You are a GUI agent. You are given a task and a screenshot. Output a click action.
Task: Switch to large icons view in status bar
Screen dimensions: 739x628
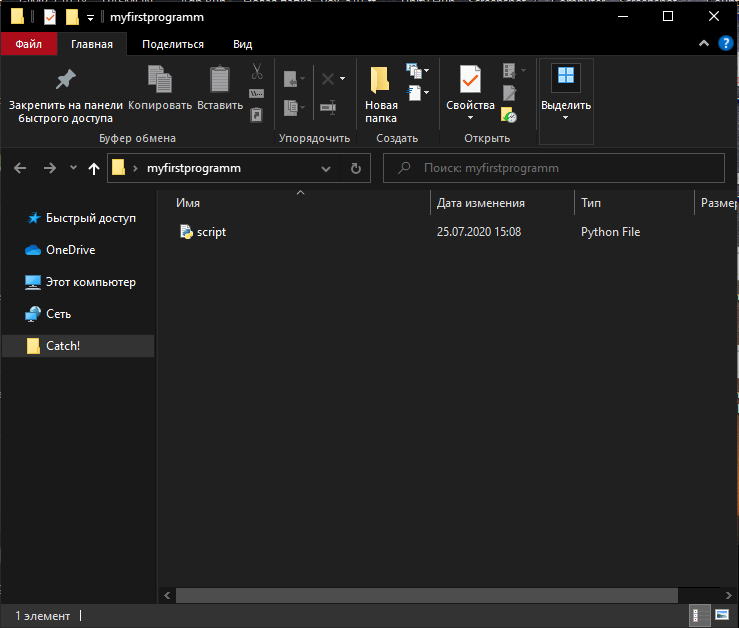coord(722,615)
